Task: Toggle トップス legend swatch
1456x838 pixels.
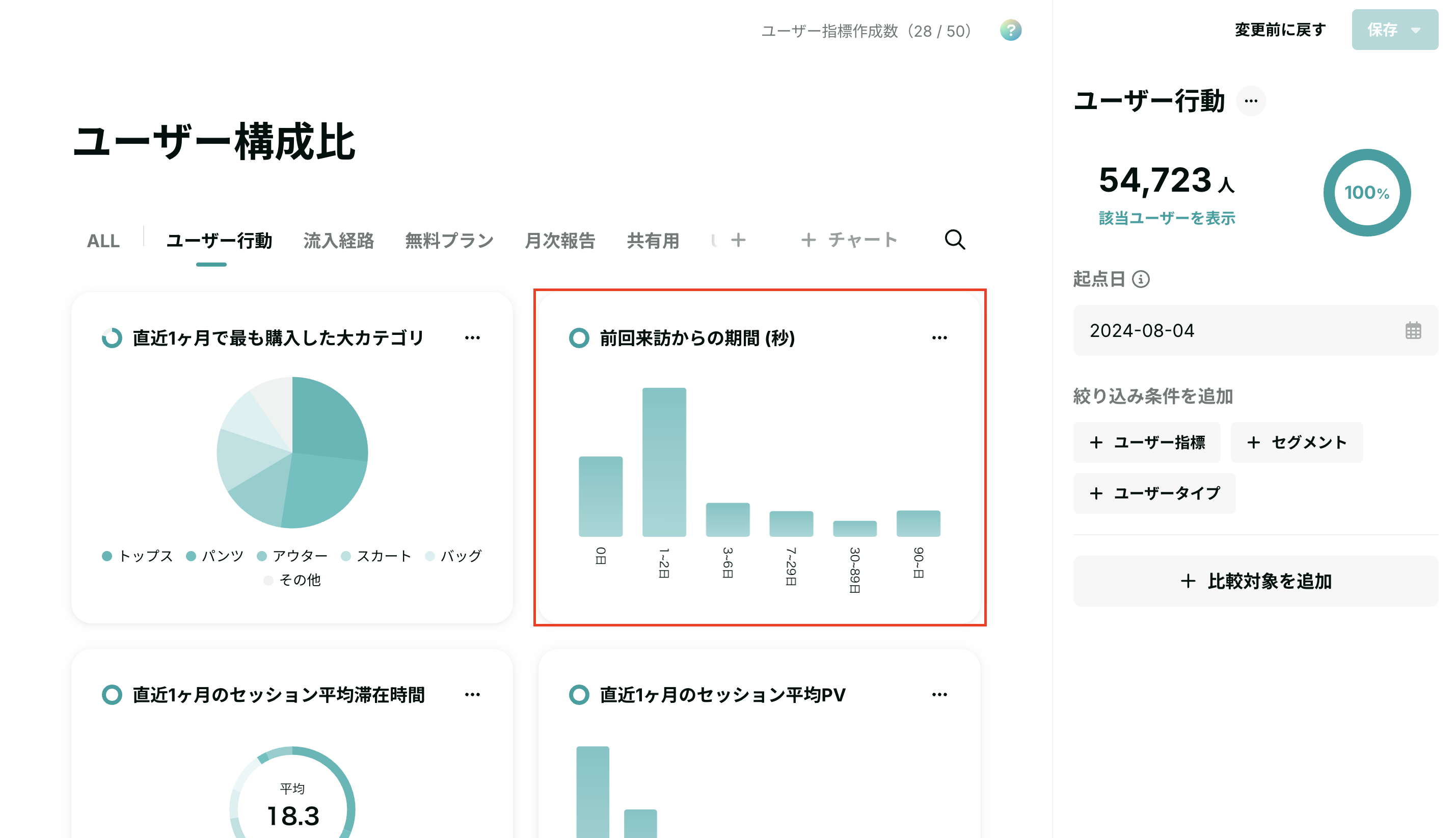Action: (x=106, y=556)
